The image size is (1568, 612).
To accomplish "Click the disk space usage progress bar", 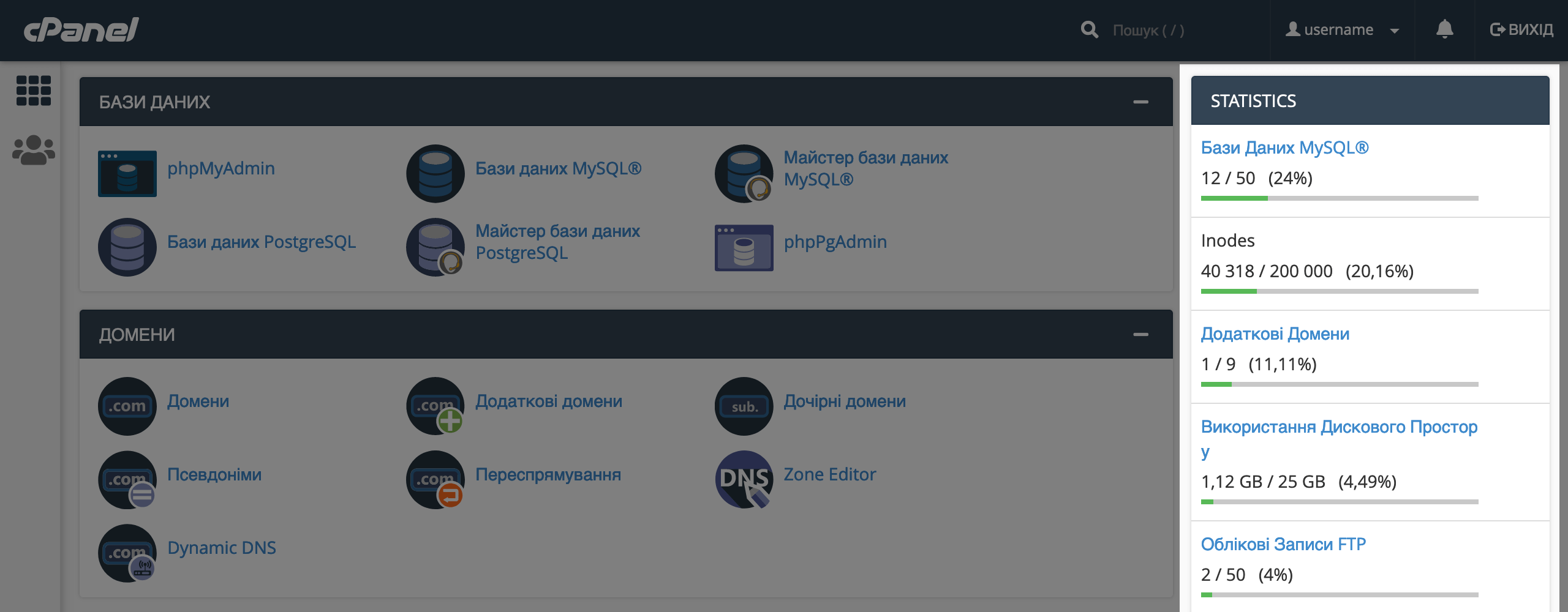I will point(1340,502).
